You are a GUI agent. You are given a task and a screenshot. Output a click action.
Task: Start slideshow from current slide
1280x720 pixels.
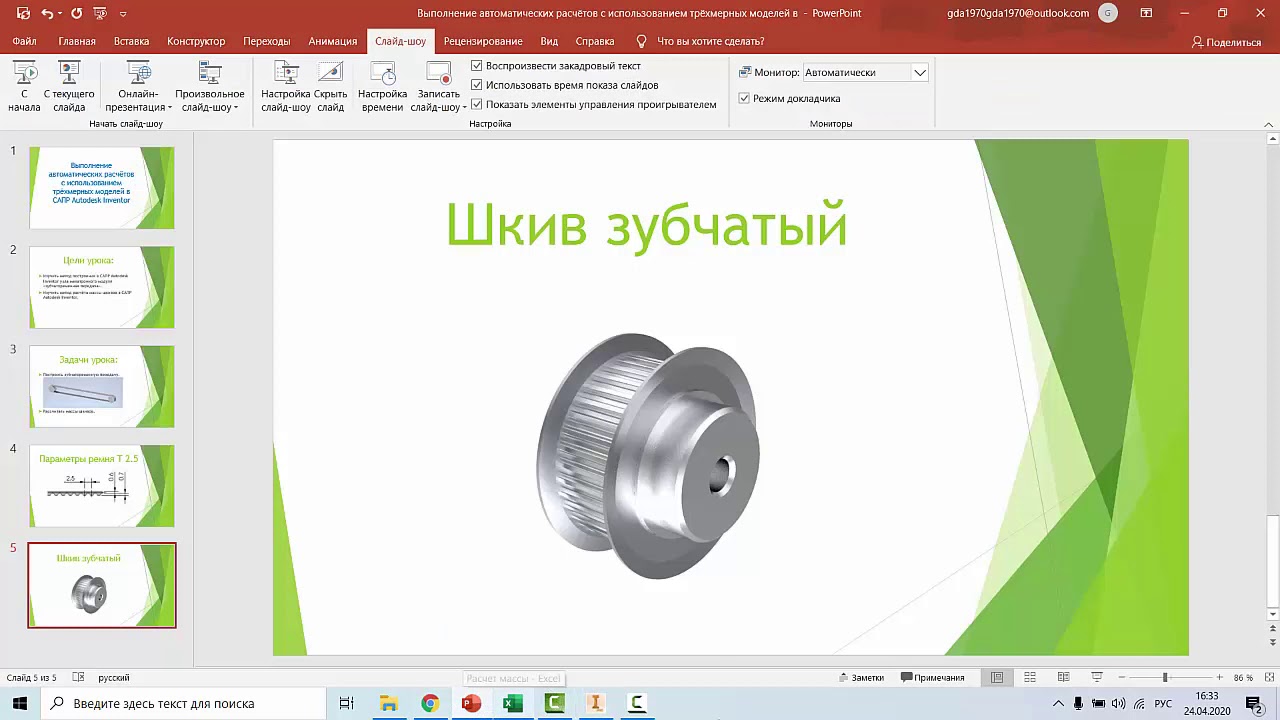point(69,86)
